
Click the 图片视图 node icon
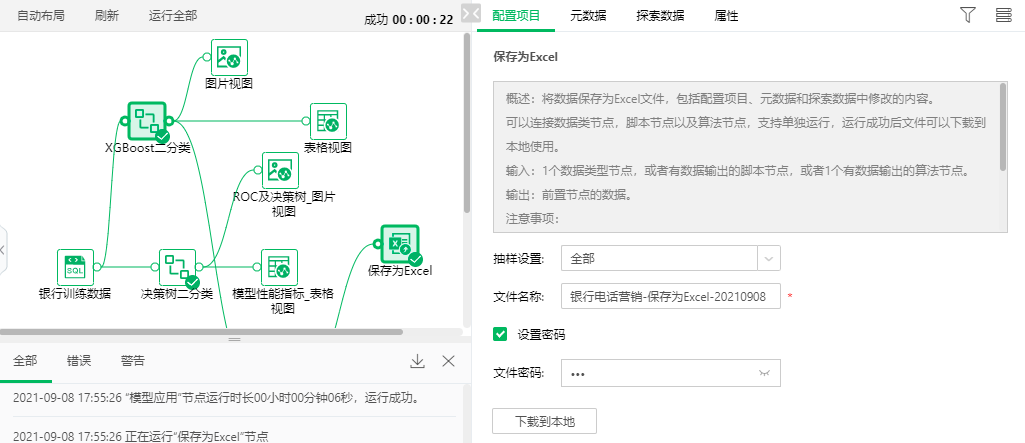pyautogui.click(x=229, y=58)
